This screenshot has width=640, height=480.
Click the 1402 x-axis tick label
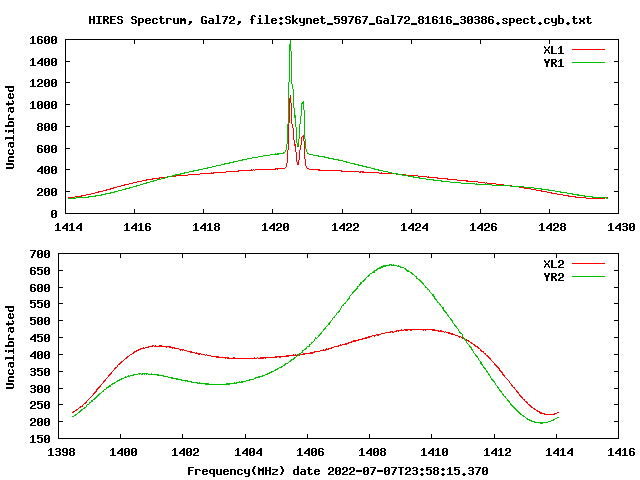(x=185, y=452)
